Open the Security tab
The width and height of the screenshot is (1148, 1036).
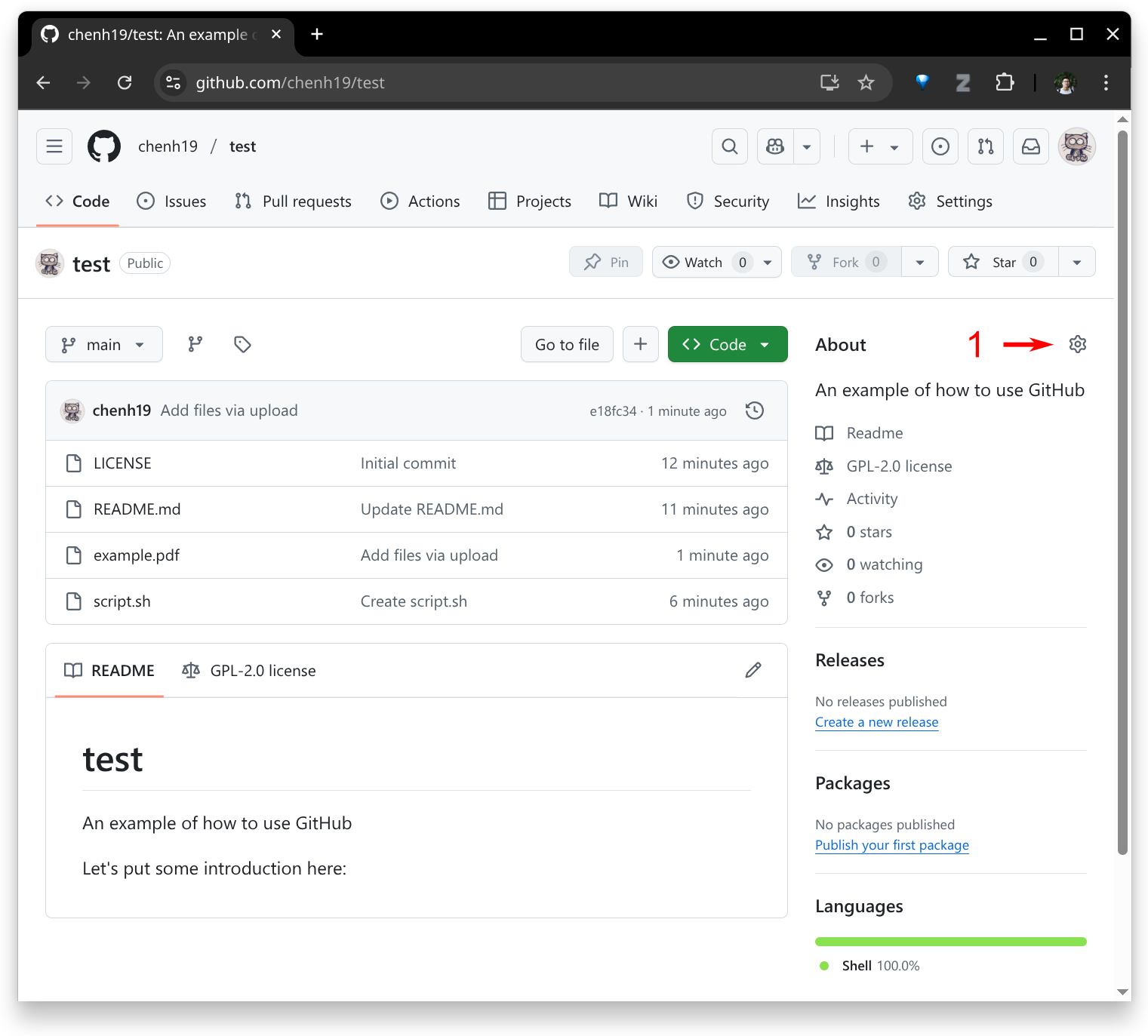pyautogui.click(x=728, y=201)
